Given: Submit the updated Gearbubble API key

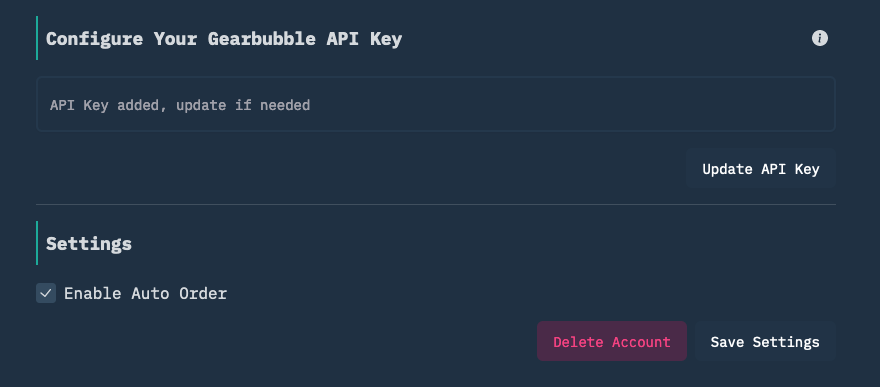Looking at the screenshot, I should pos(760,169).
